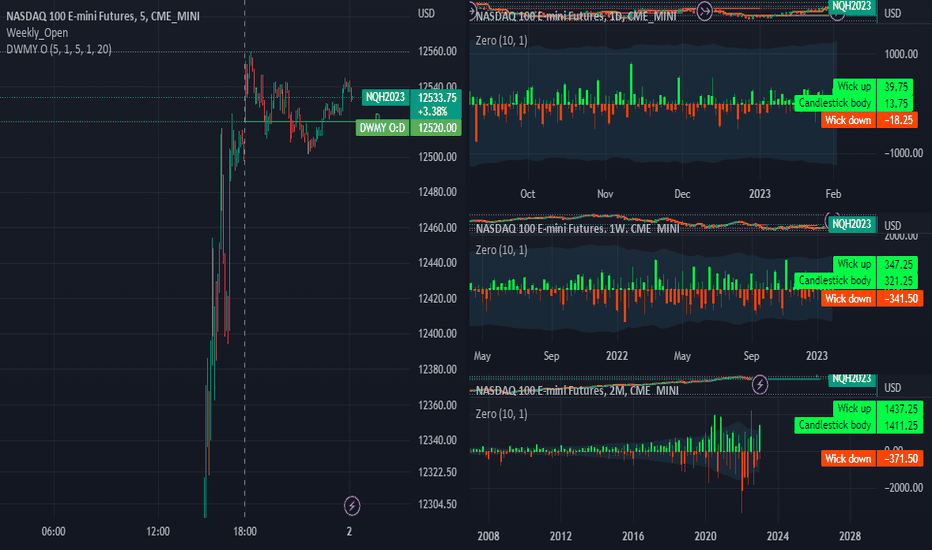Click the circled arrow icon on the 1D chart

point(704,11)
